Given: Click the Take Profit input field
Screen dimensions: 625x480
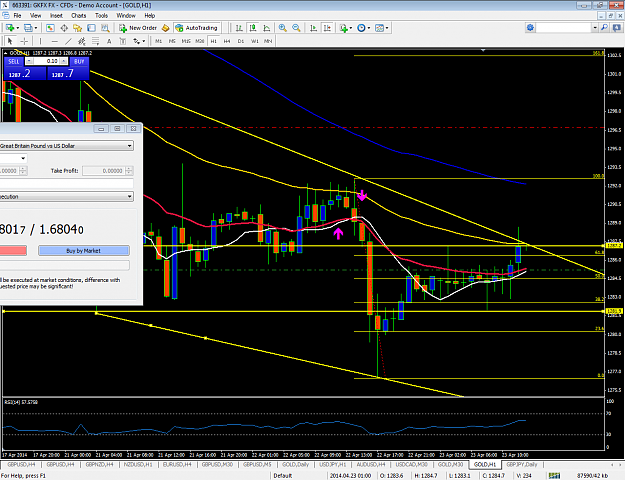Looking at the screenshot, I should 108,171.
